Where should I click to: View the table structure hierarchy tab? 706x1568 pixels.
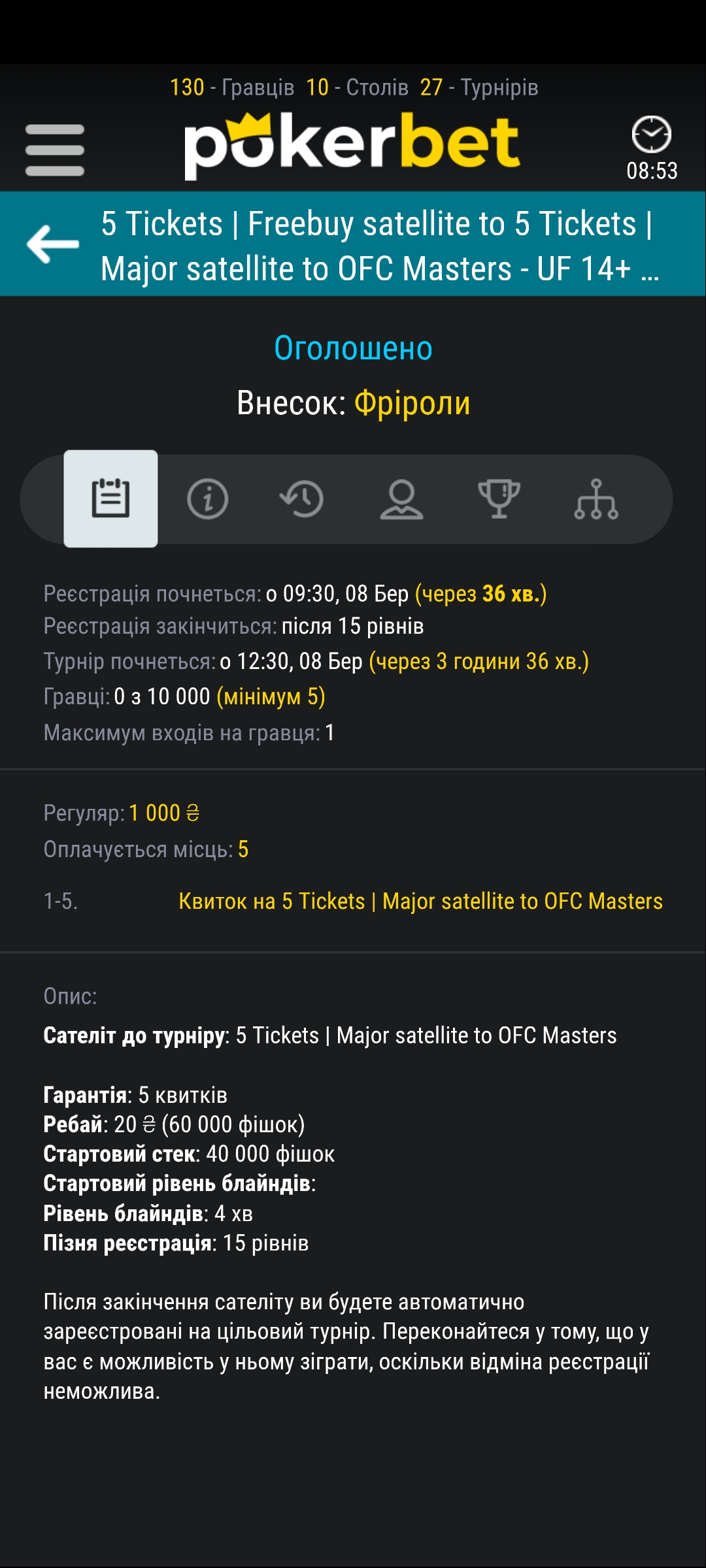tap(596, 499)
